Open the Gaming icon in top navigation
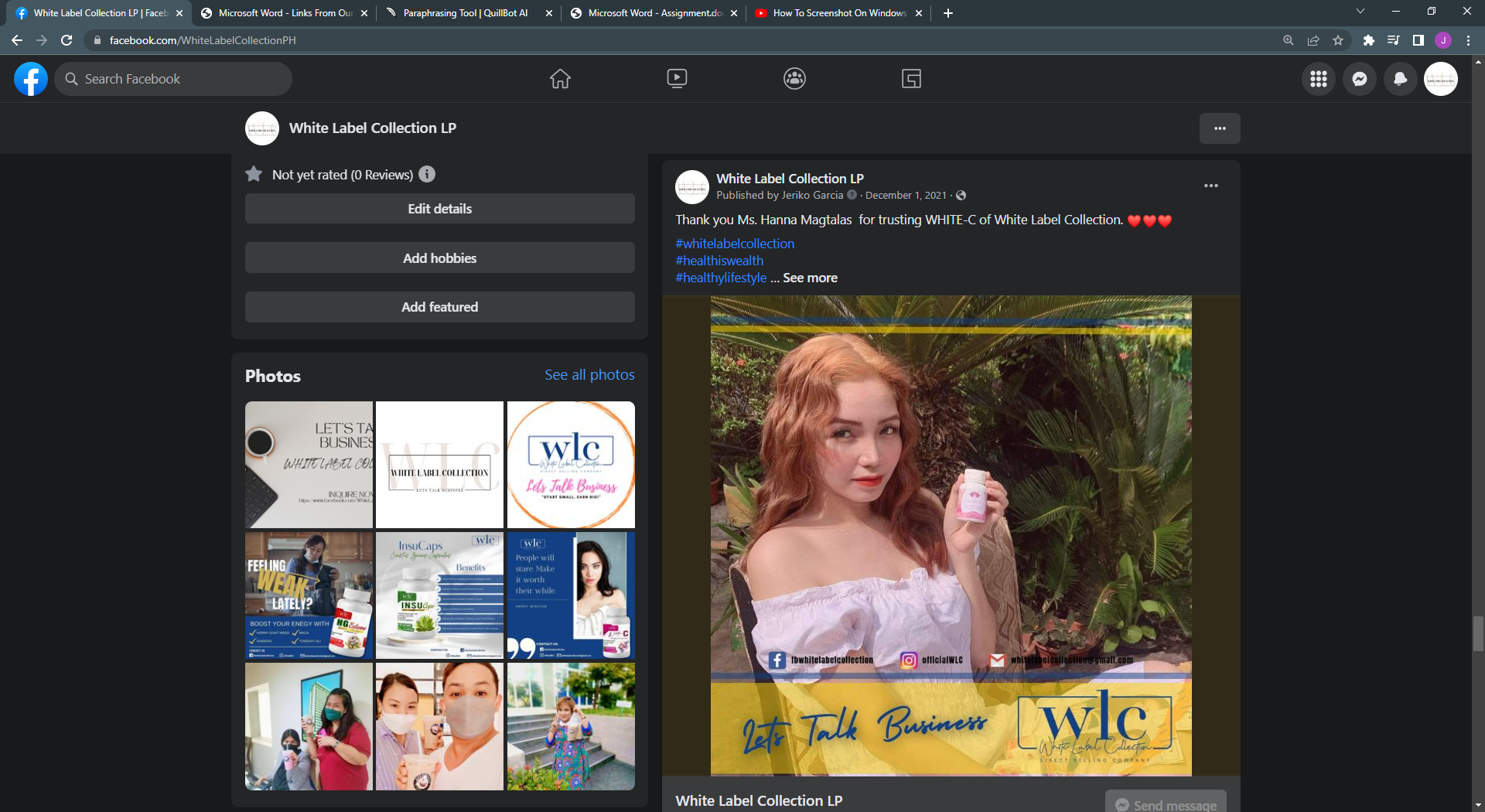 [x=911, y=79]
